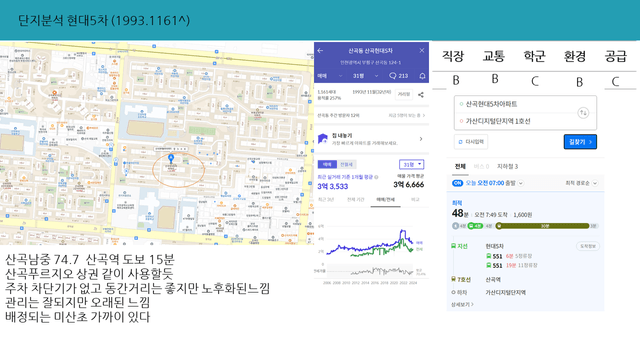Click the notification bell icon
The height and width of the screenshot is (360, 640).
click(422, 76)
